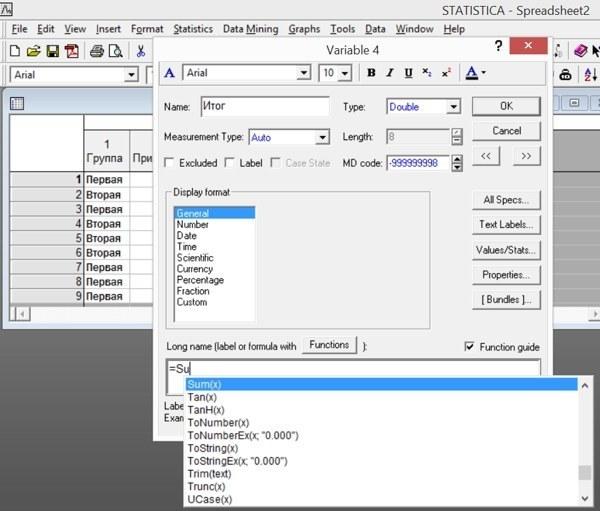Click the OK button
Viewport: 600px width, 511px height.
tap(506, 106)
